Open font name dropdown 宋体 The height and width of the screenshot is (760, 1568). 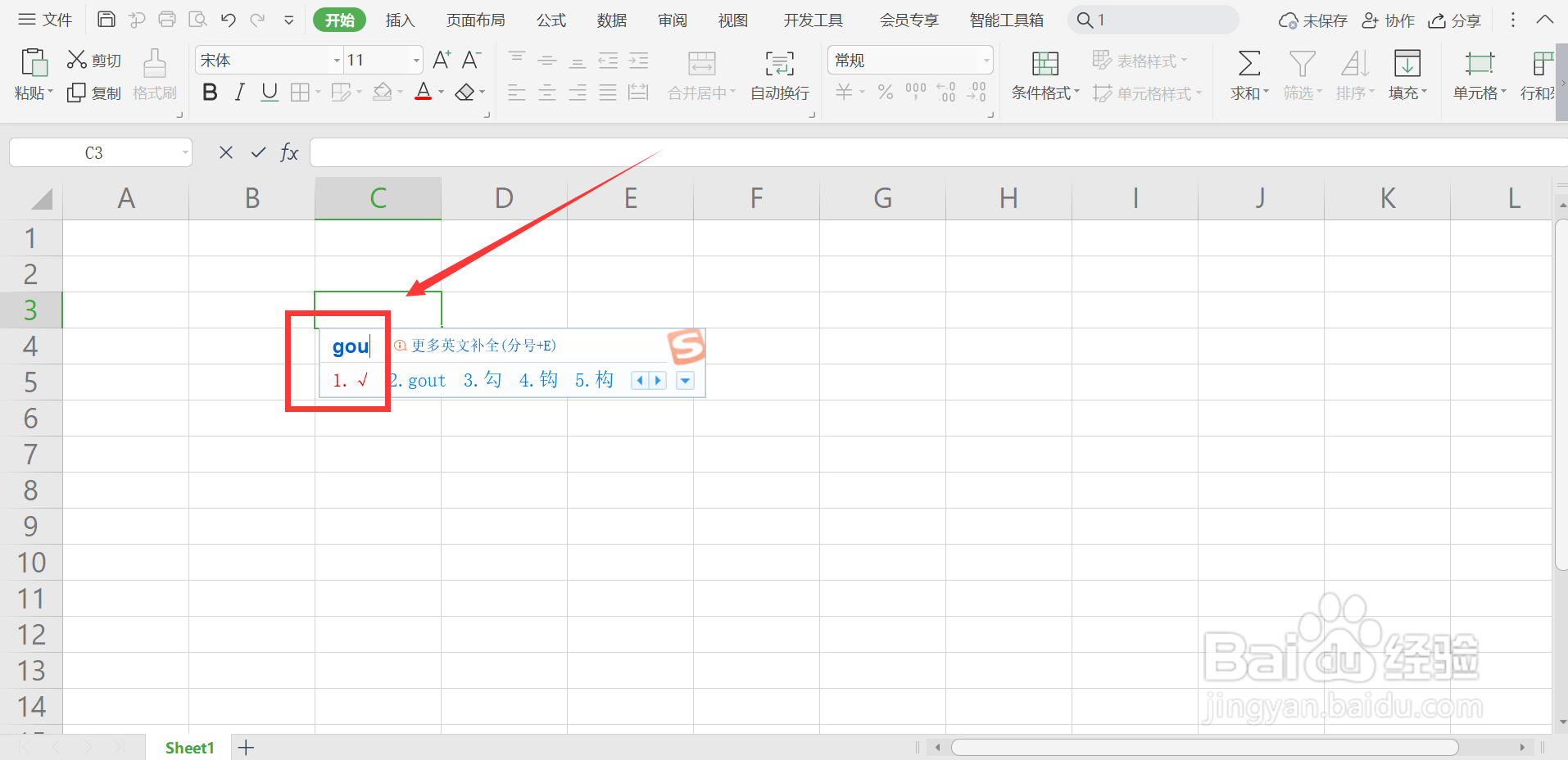coord(337,61)
